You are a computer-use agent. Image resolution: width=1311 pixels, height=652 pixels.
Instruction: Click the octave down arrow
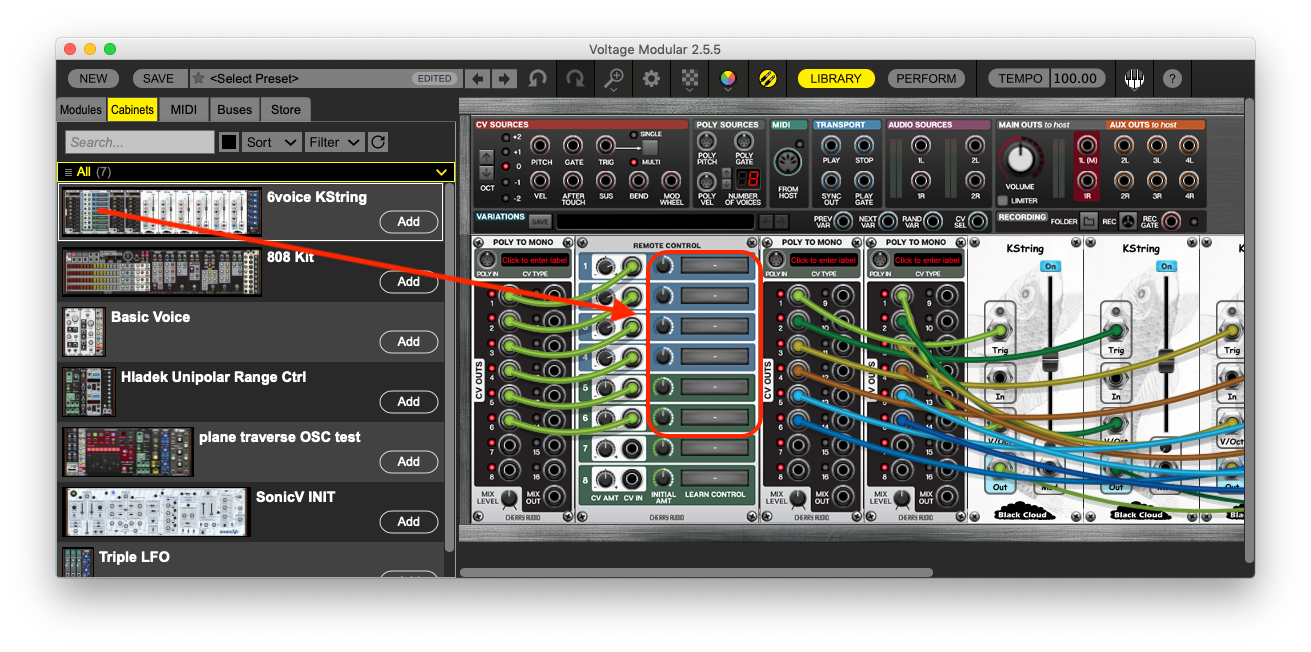coord(487,173)
